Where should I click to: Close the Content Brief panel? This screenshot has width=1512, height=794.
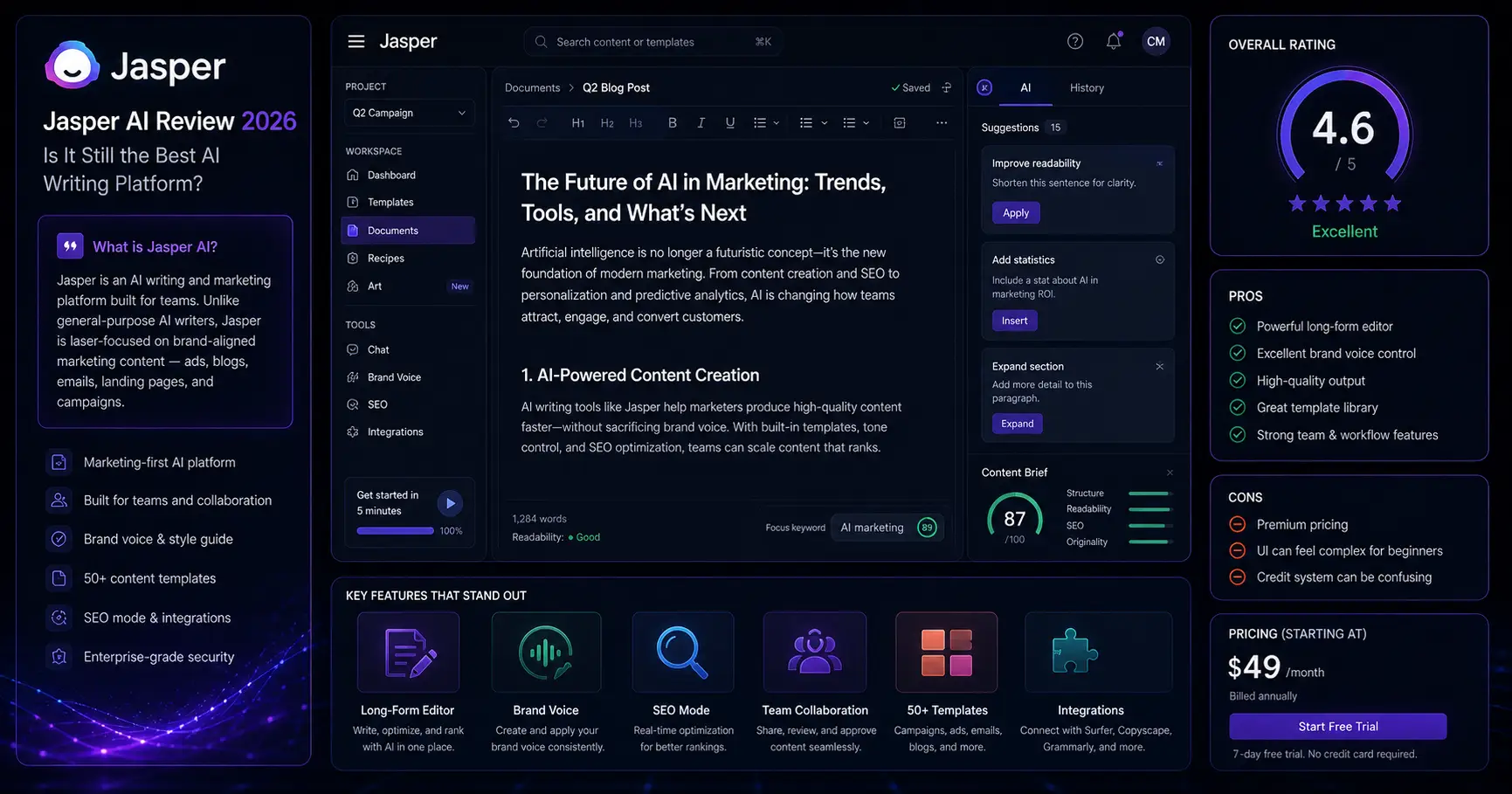click(1170, 473)
